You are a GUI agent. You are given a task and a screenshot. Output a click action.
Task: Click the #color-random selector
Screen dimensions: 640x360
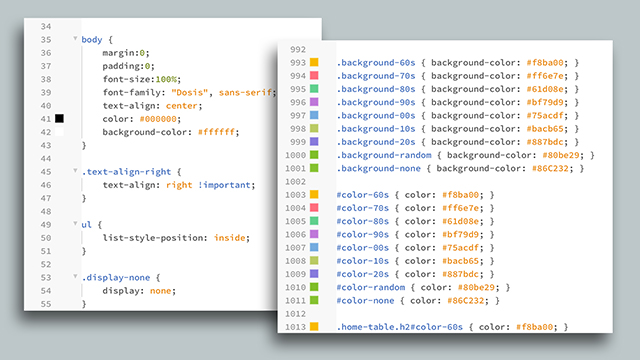371,287
